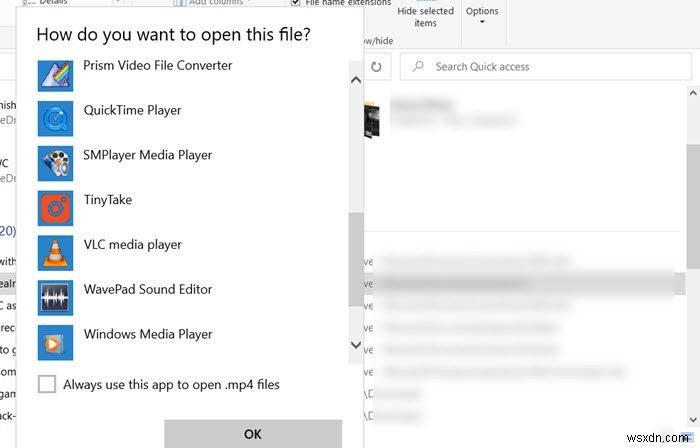Open the Options ribbon button
The width and height of the screenshot is (700, 448).
[x=482, y=14]
